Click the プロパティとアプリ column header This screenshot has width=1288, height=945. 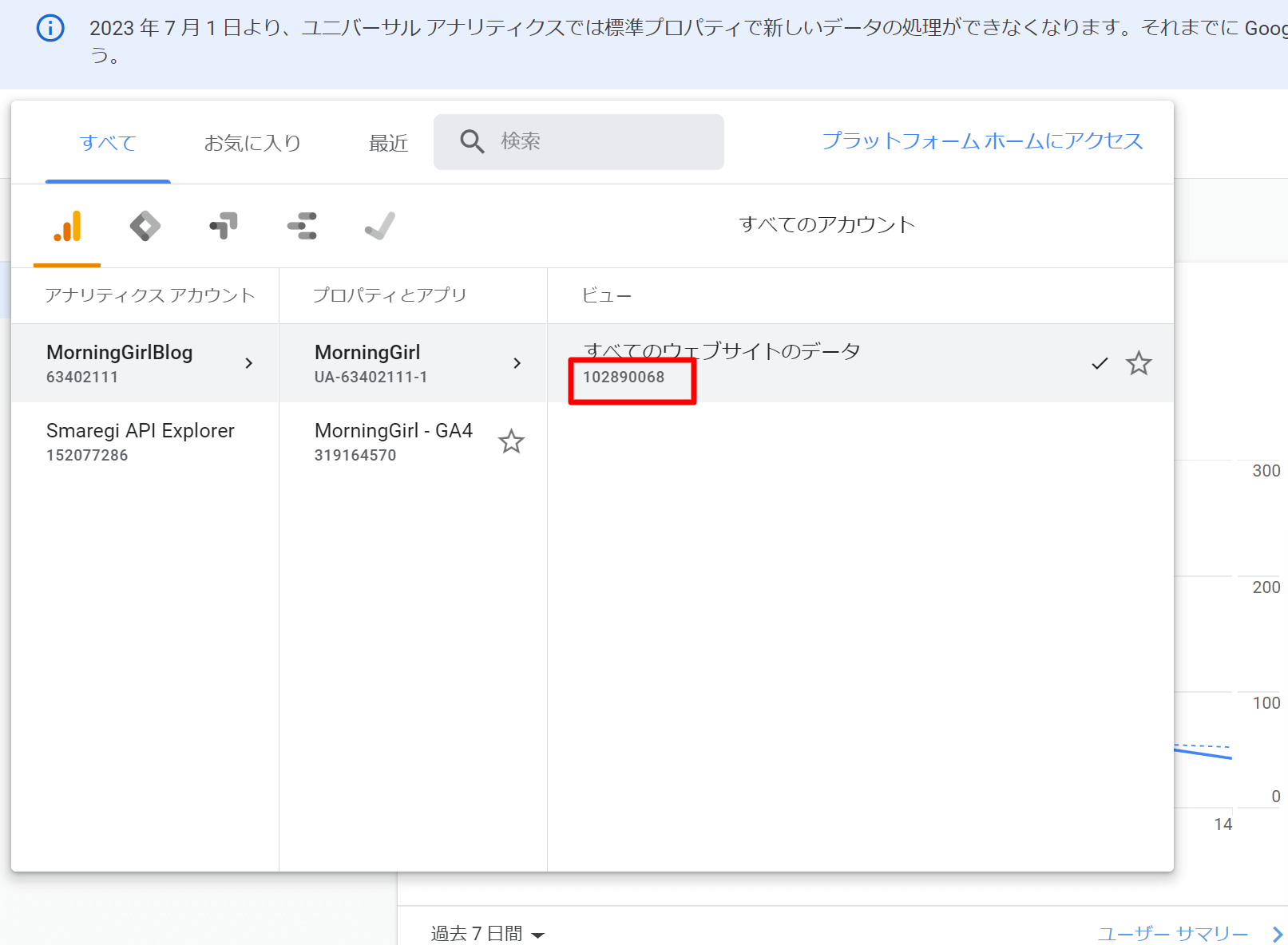pyautogui.click(x=390, y=295)
